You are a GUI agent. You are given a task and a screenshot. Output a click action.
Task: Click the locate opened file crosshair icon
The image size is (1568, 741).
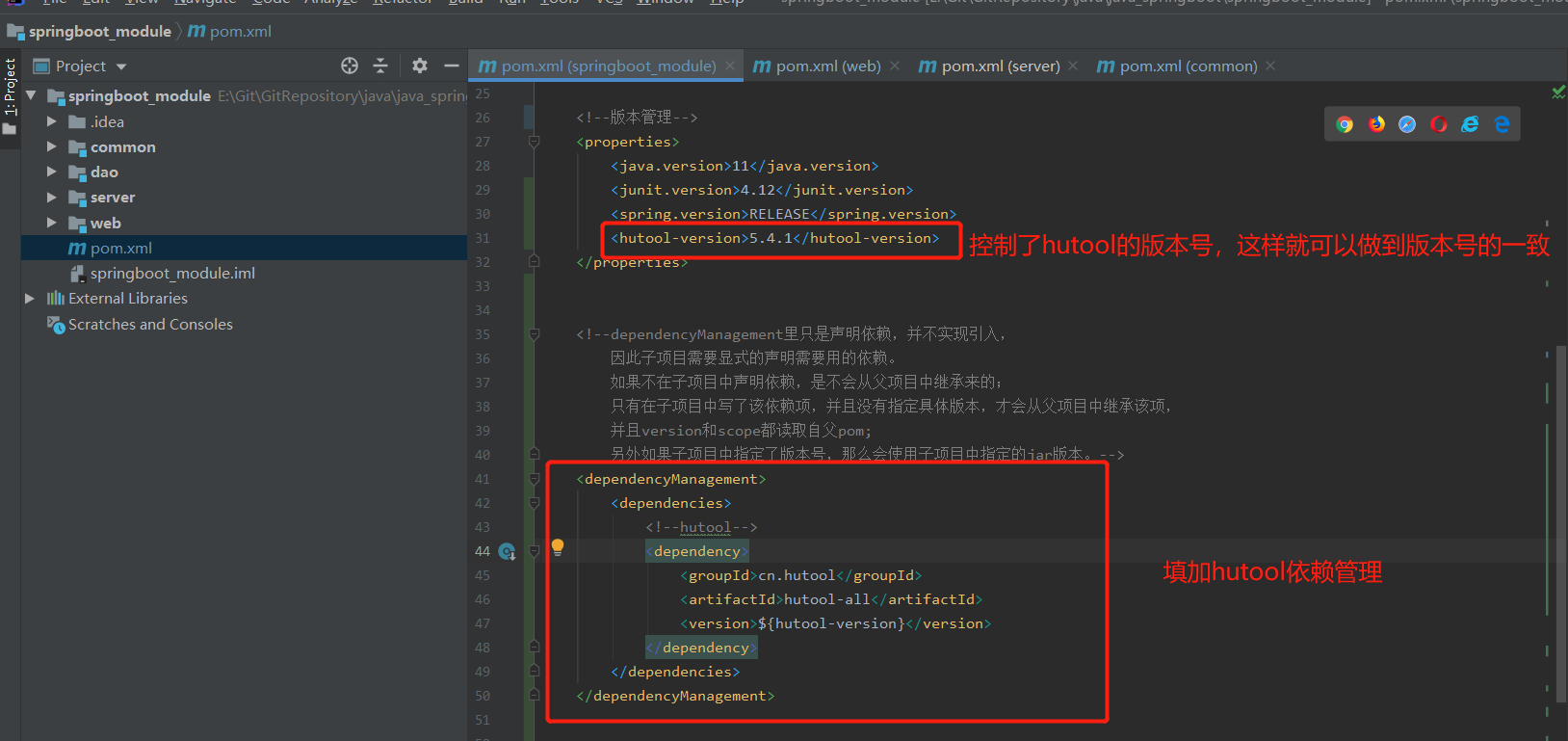coord(350,66)
